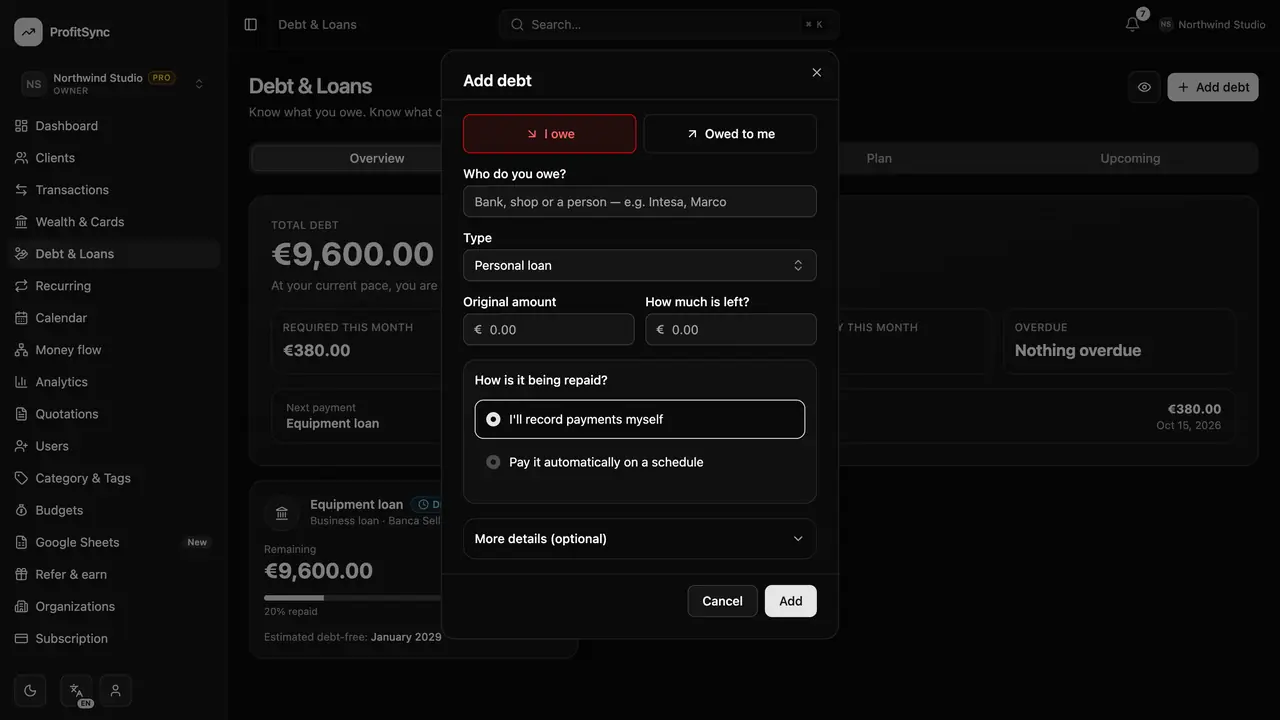Choose 'I'll record payments myself' radio

640,419
